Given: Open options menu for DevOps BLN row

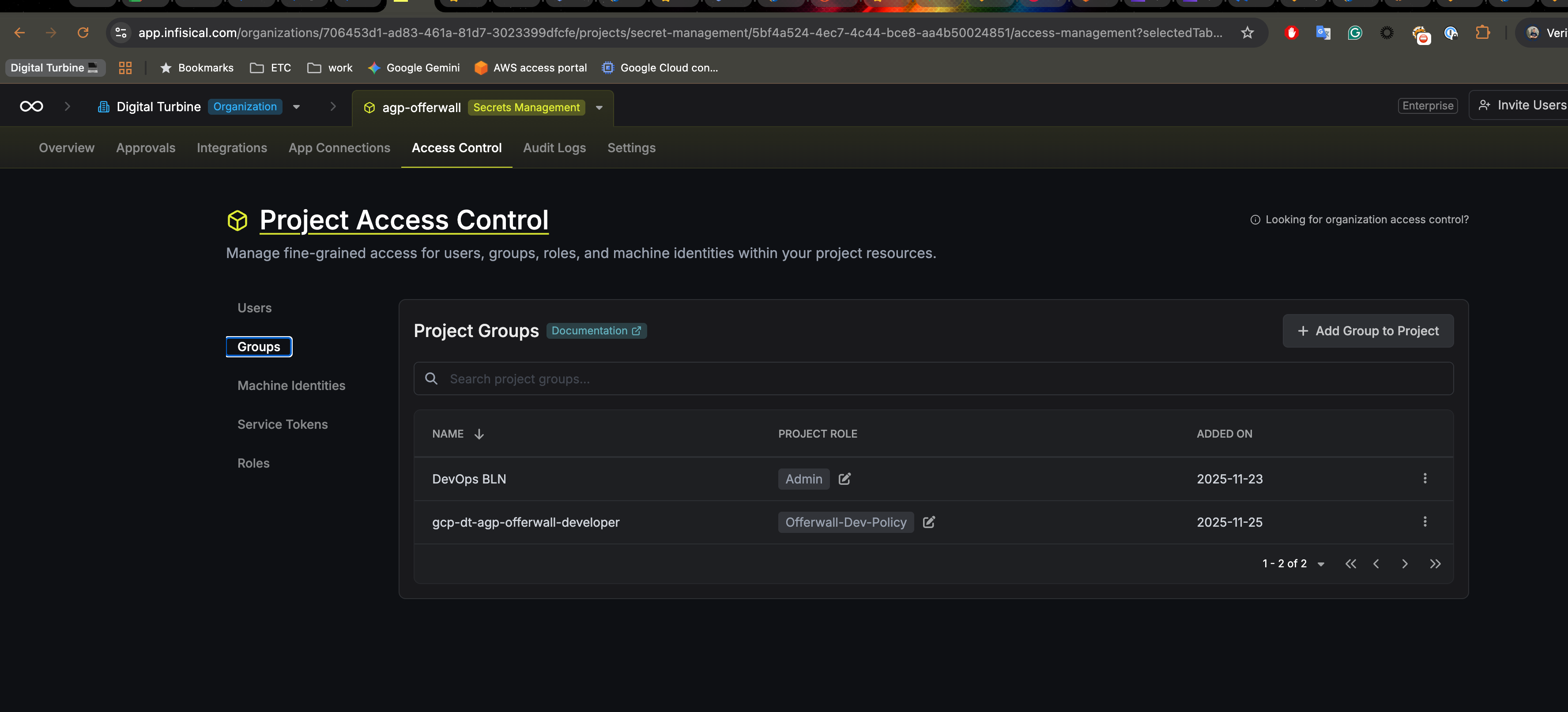Looking at the screenshot, I should 1425,479.
